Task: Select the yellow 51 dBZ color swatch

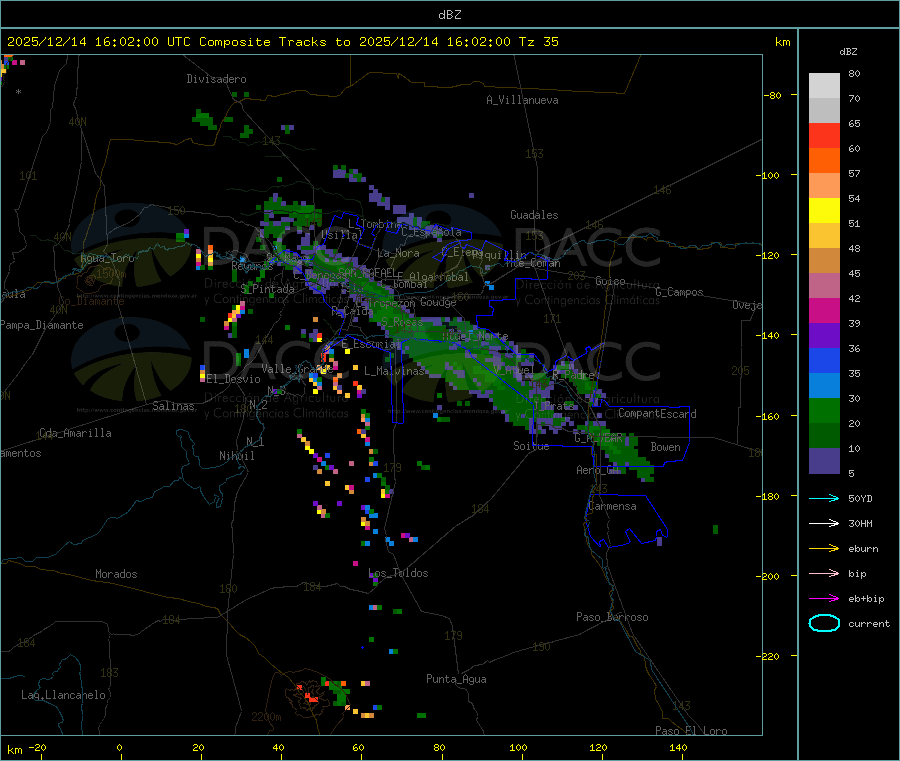Action: (x=824, y=211)
